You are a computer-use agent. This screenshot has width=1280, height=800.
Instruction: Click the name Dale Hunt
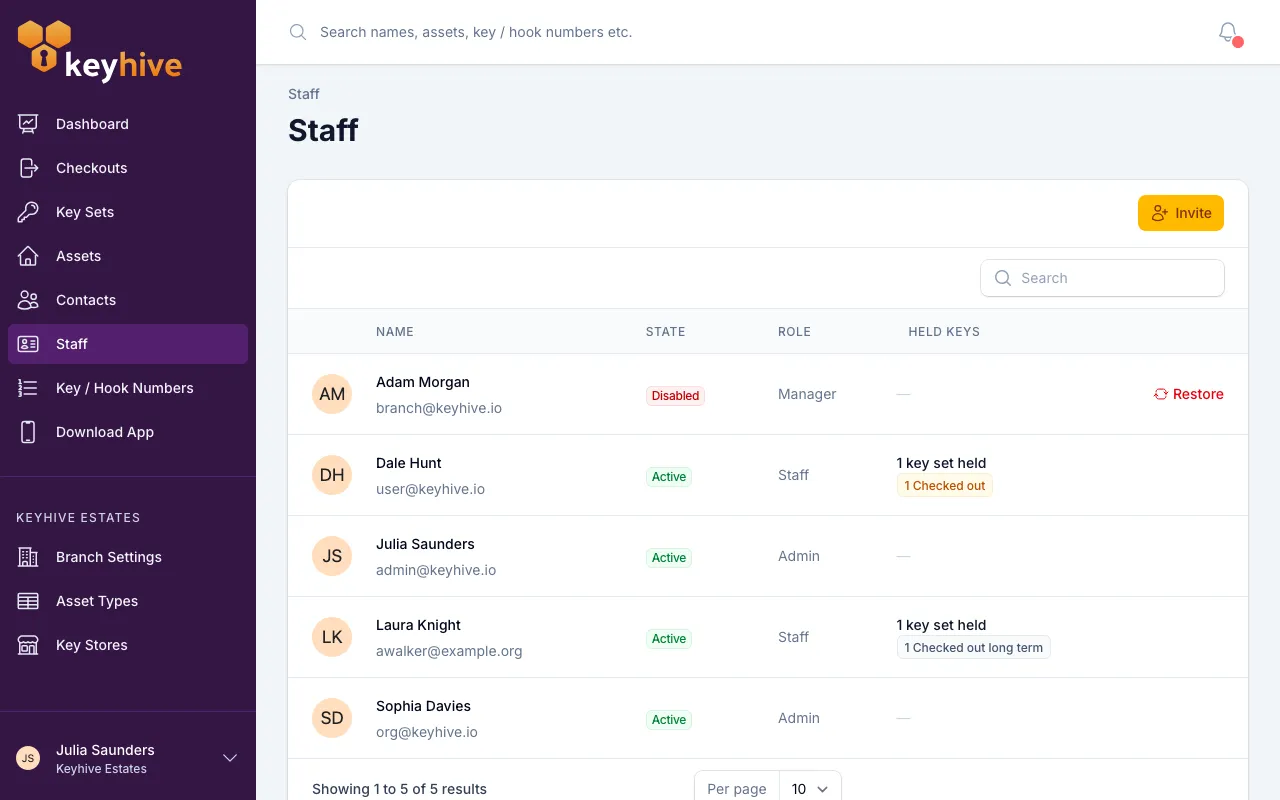pyautogui.click(x=409, y=463)
